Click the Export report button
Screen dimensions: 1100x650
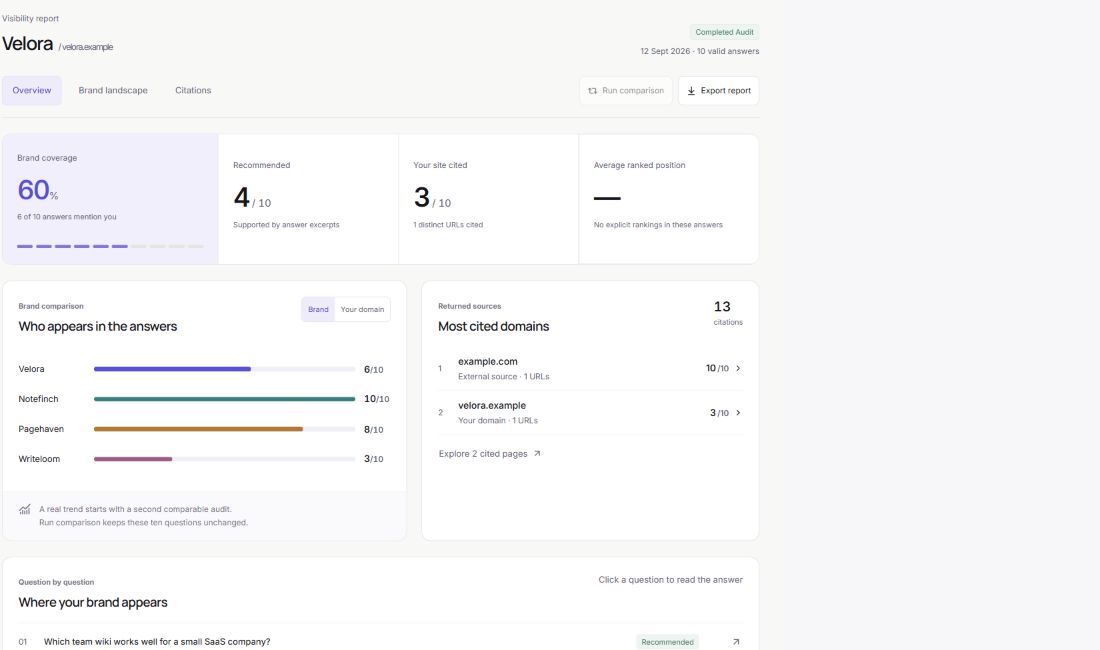pos(718,90)
